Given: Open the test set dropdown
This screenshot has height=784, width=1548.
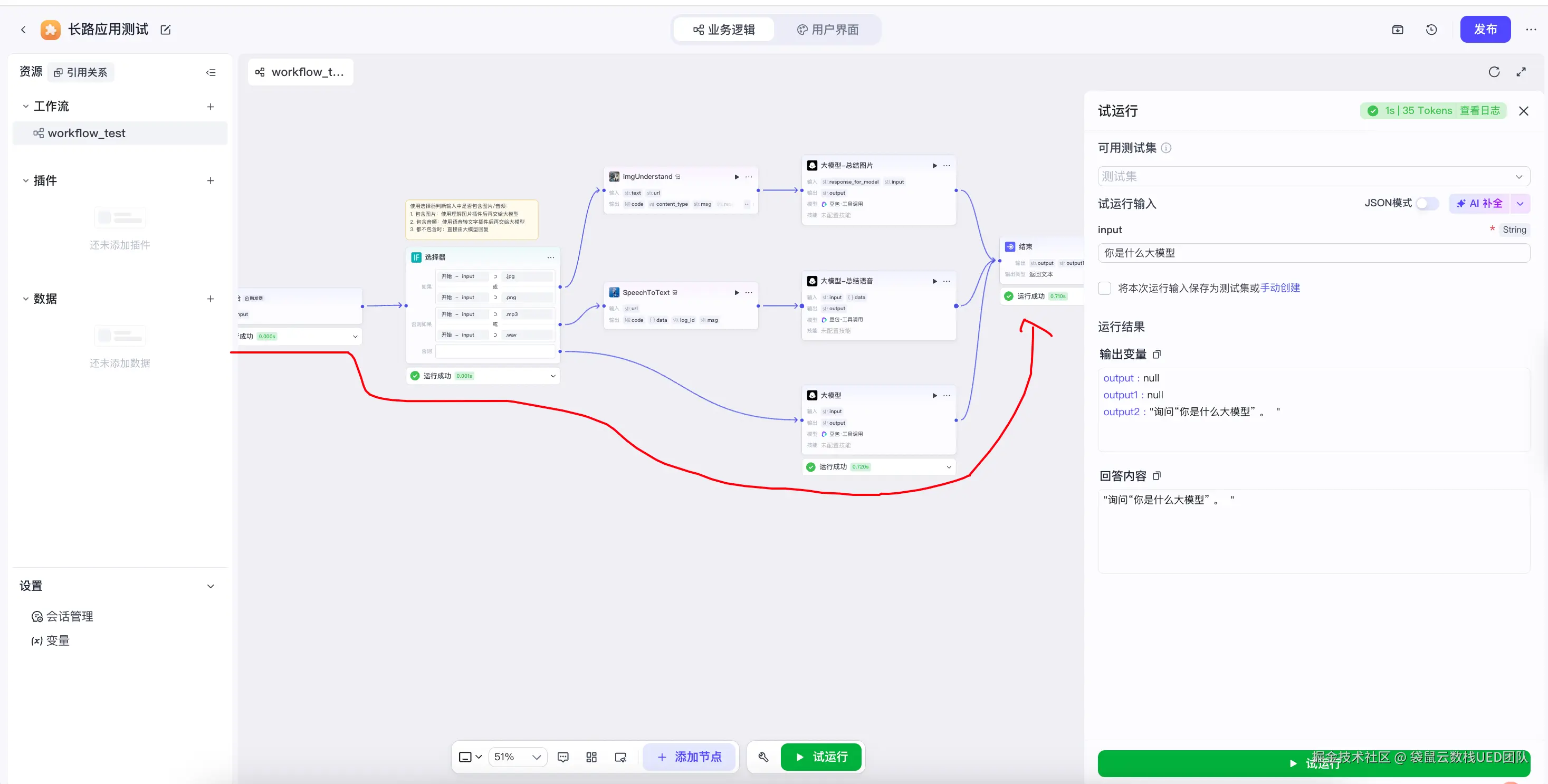Looking at the screenshot, I should (1313, 177).
